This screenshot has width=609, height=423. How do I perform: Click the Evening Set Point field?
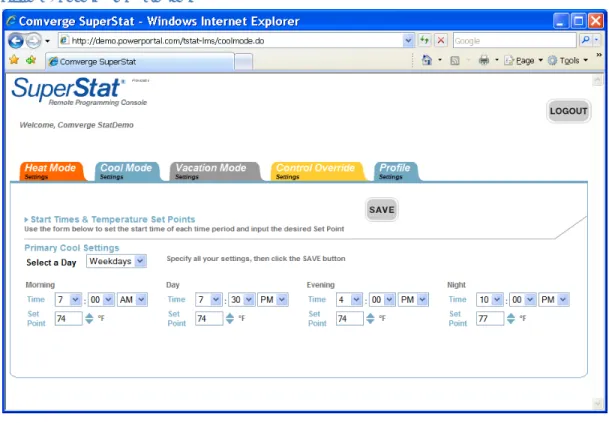coord(350,319)
